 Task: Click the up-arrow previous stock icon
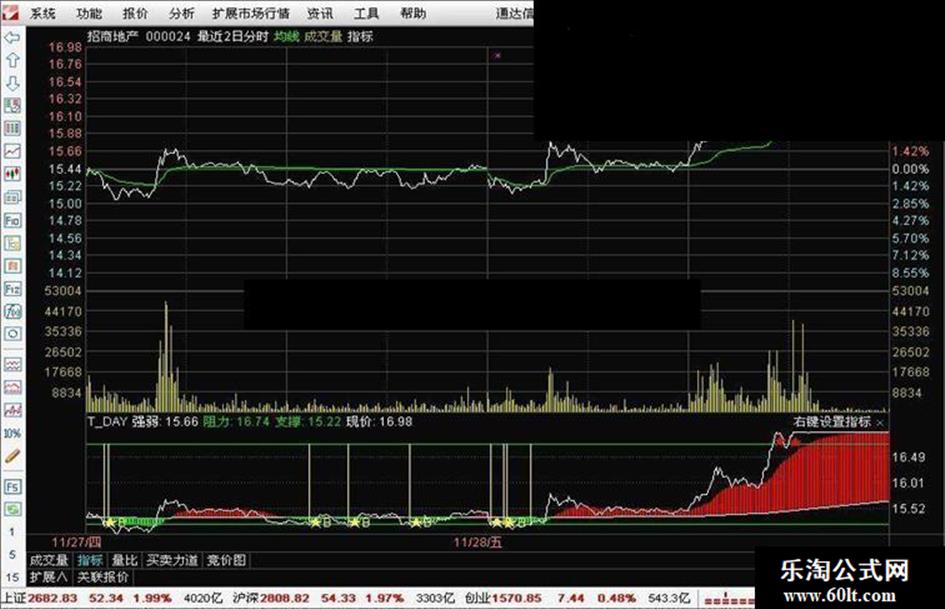[12, 60]
